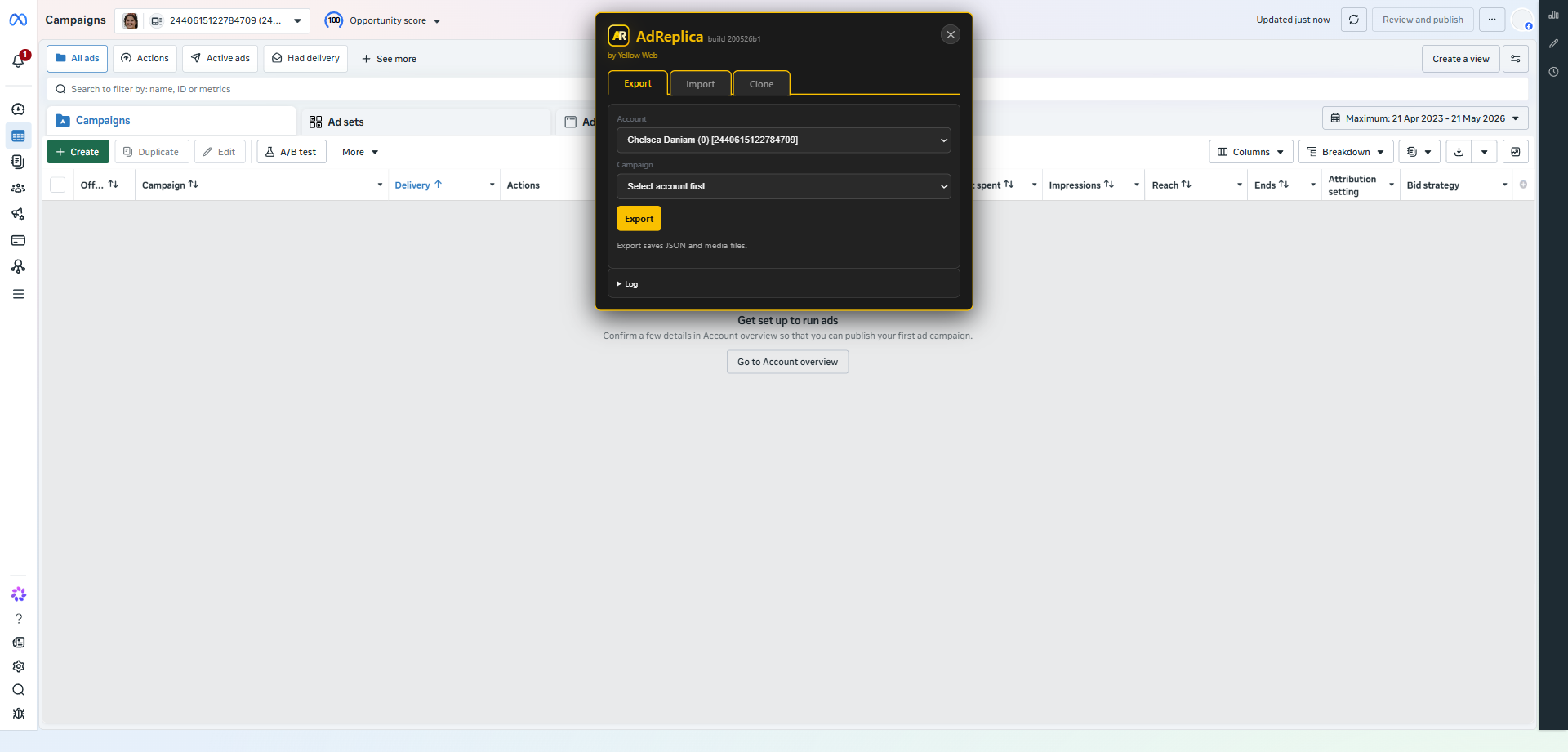The height and width of the screenshot is (752, 1568).
Task: Open the Audiences people icon
Action: click(18, 188)
